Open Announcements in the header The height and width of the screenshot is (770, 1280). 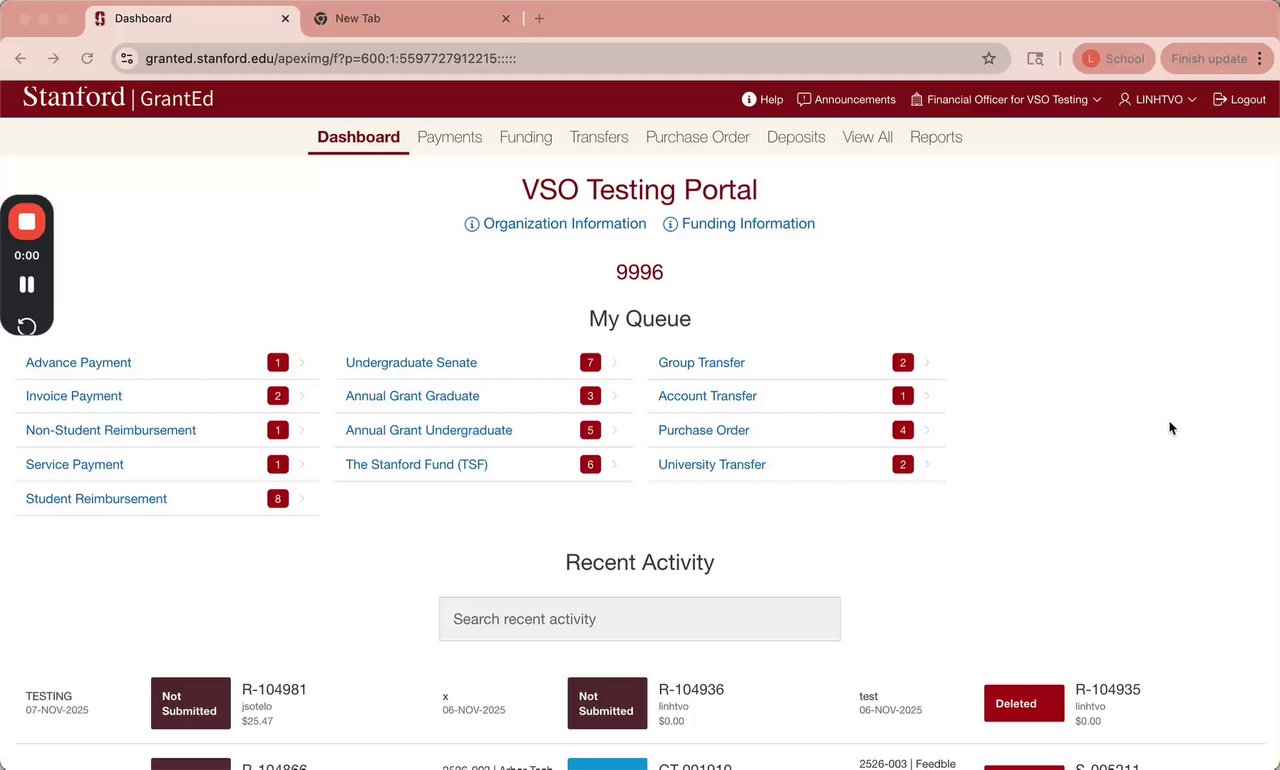point(846,99)
